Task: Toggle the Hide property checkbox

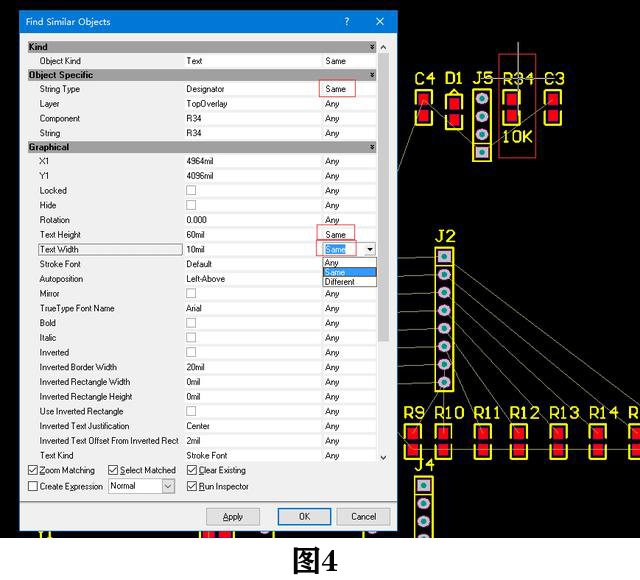Action: tap(191, 205)
